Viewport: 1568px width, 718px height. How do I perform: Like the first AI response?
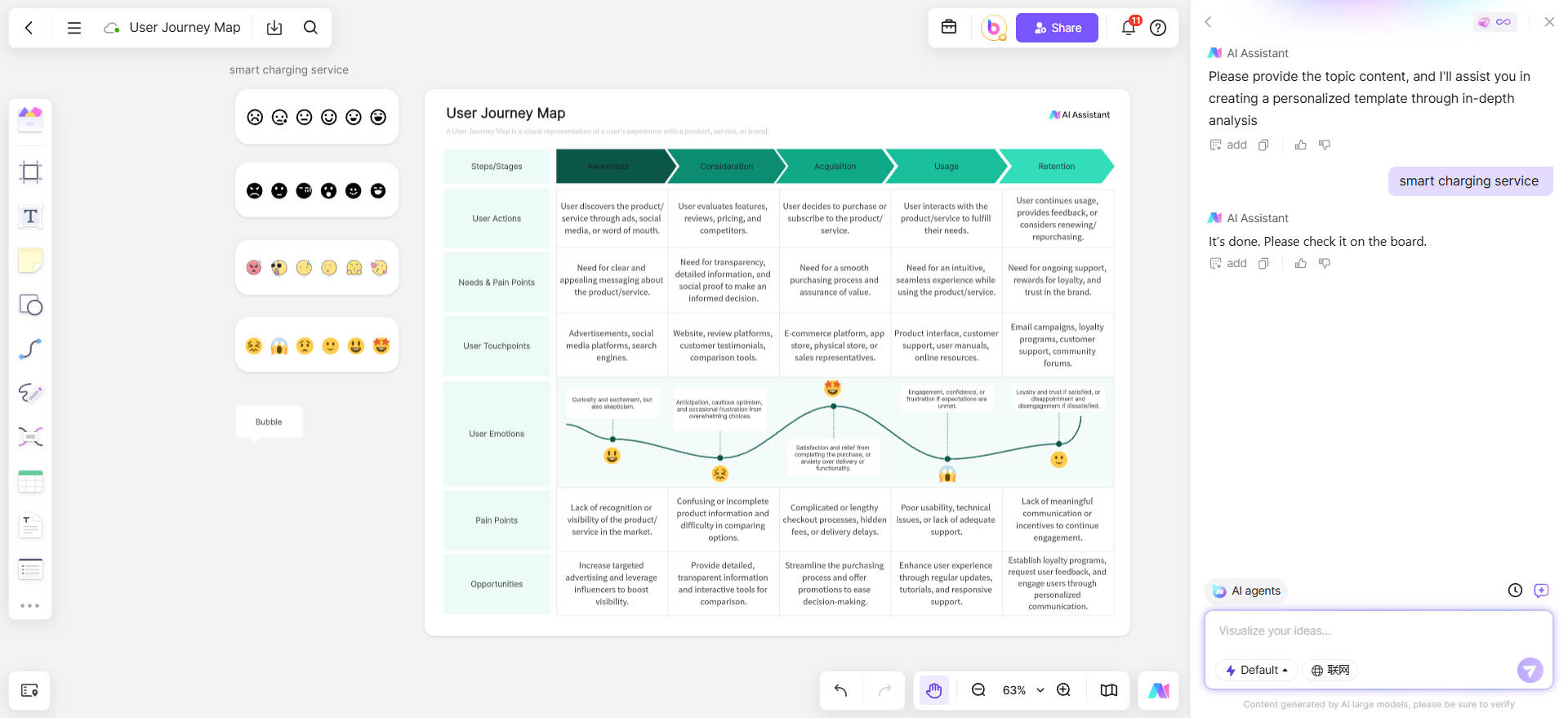coord(1301,145)
